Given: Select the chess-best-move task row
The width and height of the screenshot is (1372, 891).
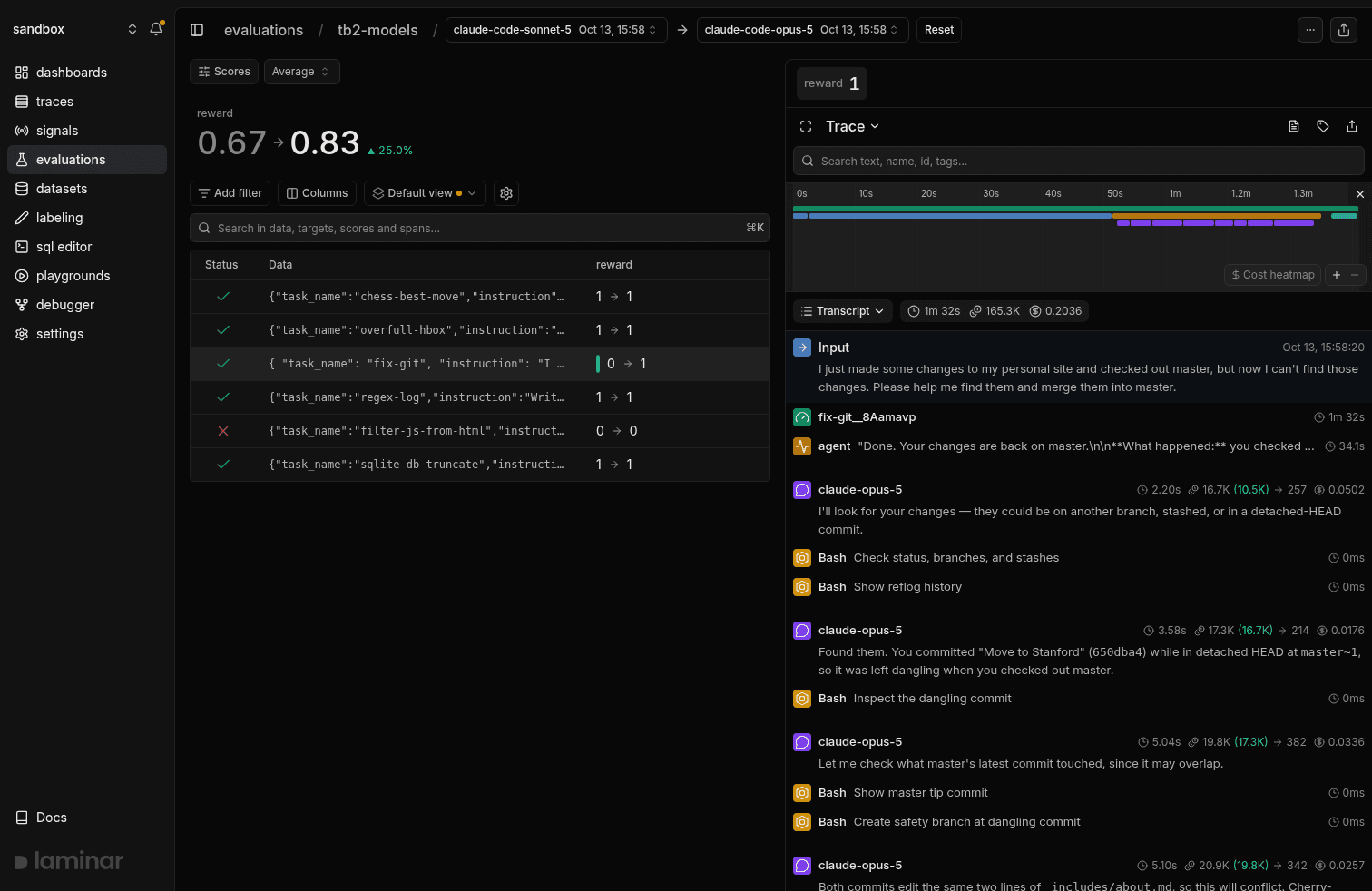Looking at the screenshot, I should [x=480, y=297].
